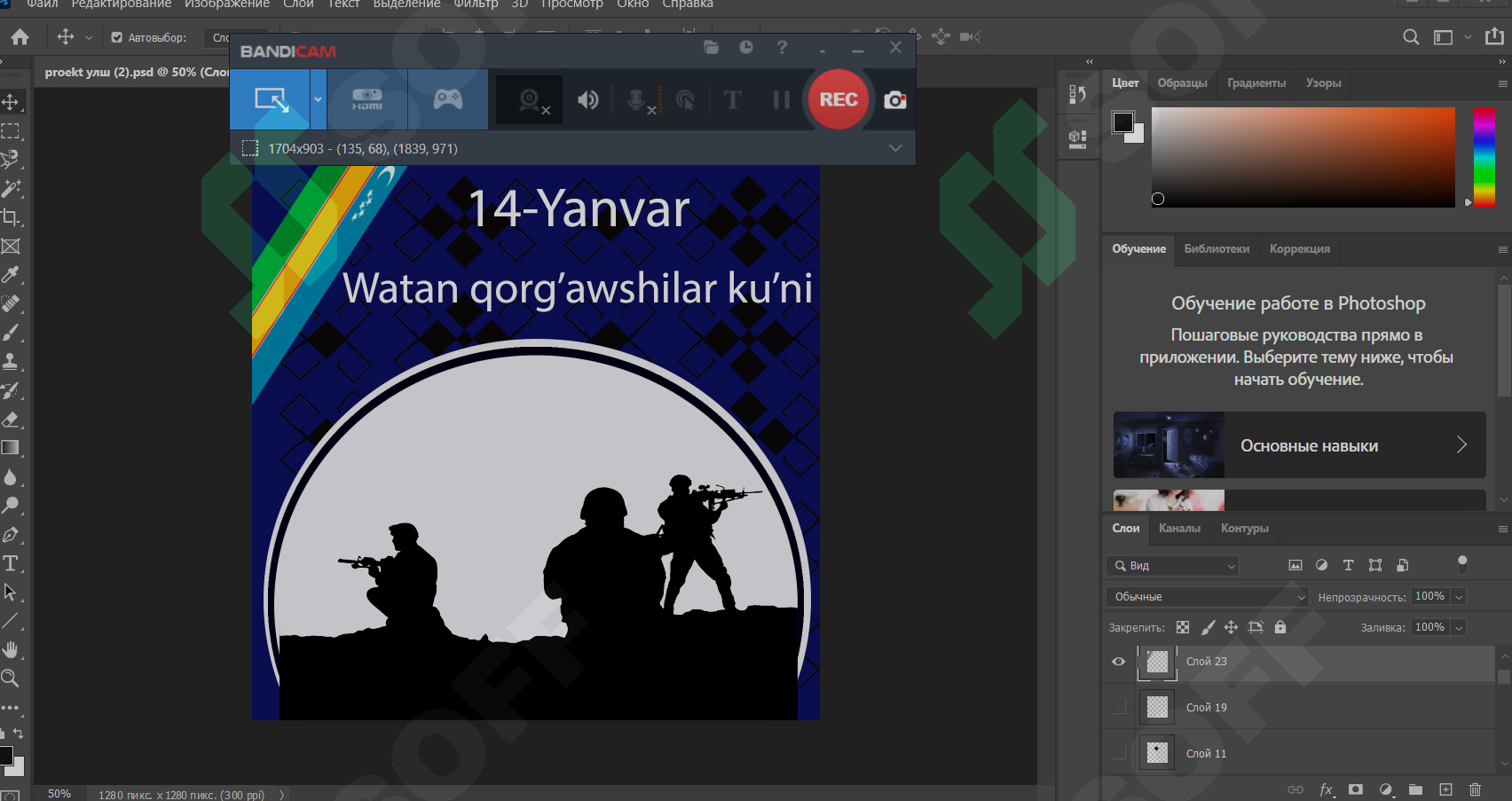Pick a color in the color field
The image size is (1512, 801).
1303,158
